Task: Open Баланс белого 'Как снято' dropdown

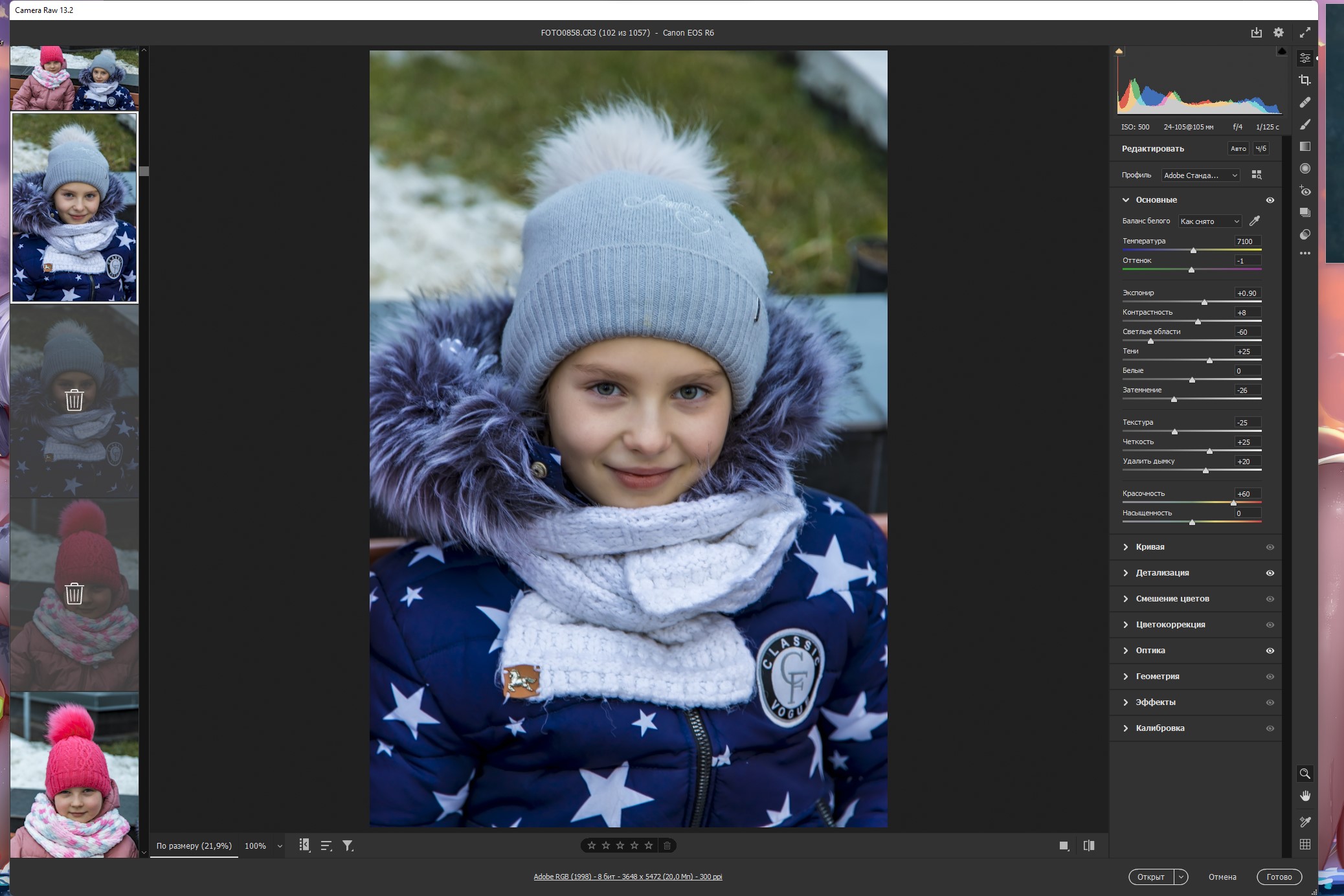Action: tap(1209, 221)
